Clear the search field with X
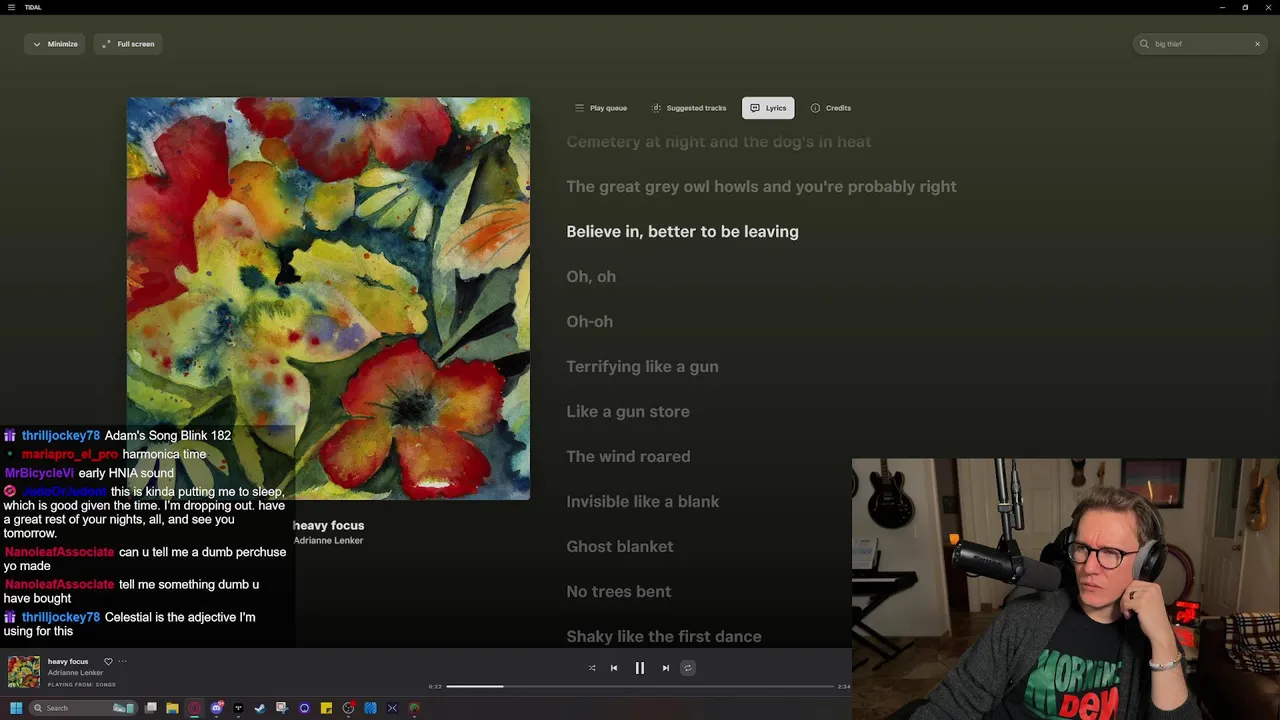Image resolution: width=1280 pixels, height=720 pixels. tap(1257, 44)
